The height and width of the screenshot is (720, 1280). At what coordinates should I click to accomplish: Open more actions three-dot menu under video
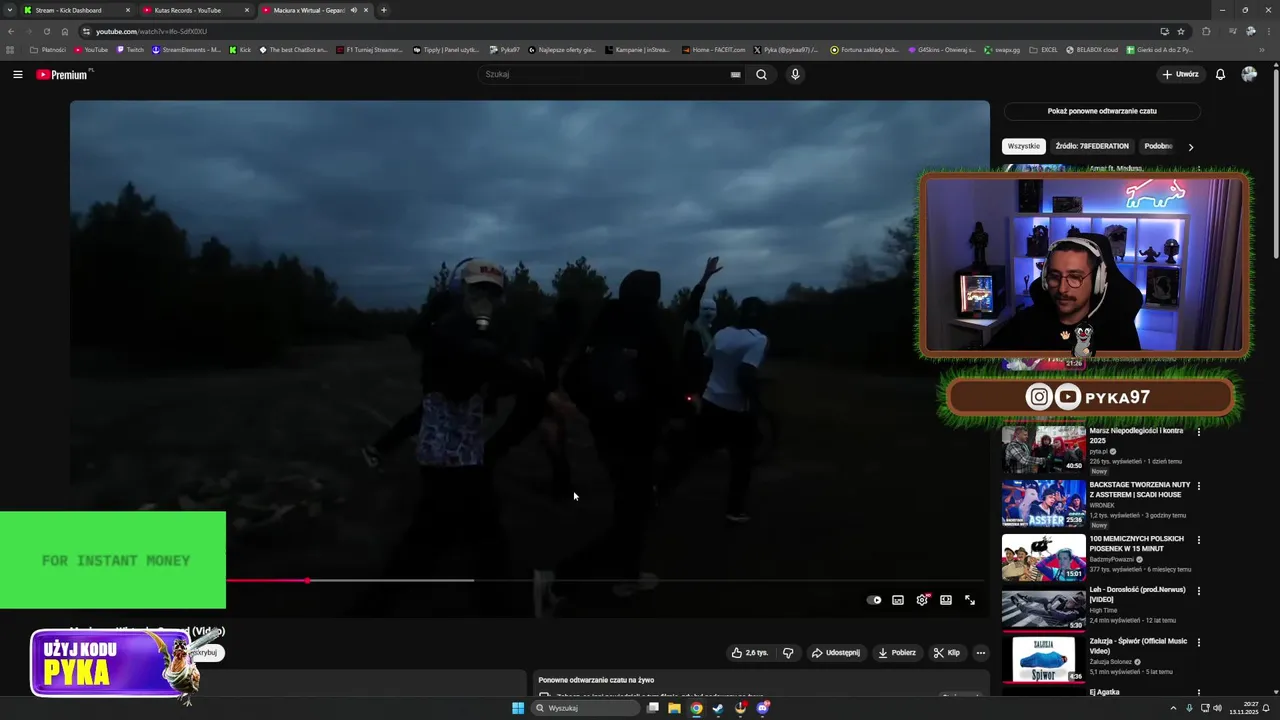point(980,653)
